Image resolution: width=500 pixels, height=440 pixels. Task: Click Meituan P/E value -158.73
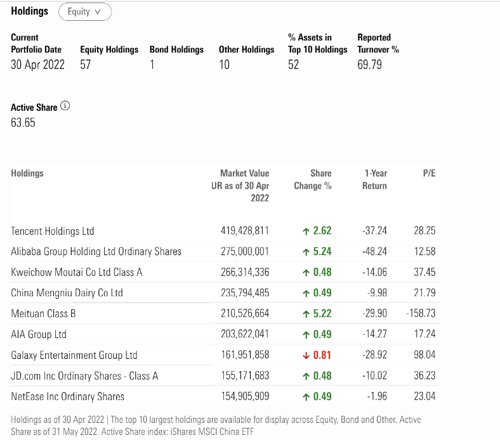point(421,313)
